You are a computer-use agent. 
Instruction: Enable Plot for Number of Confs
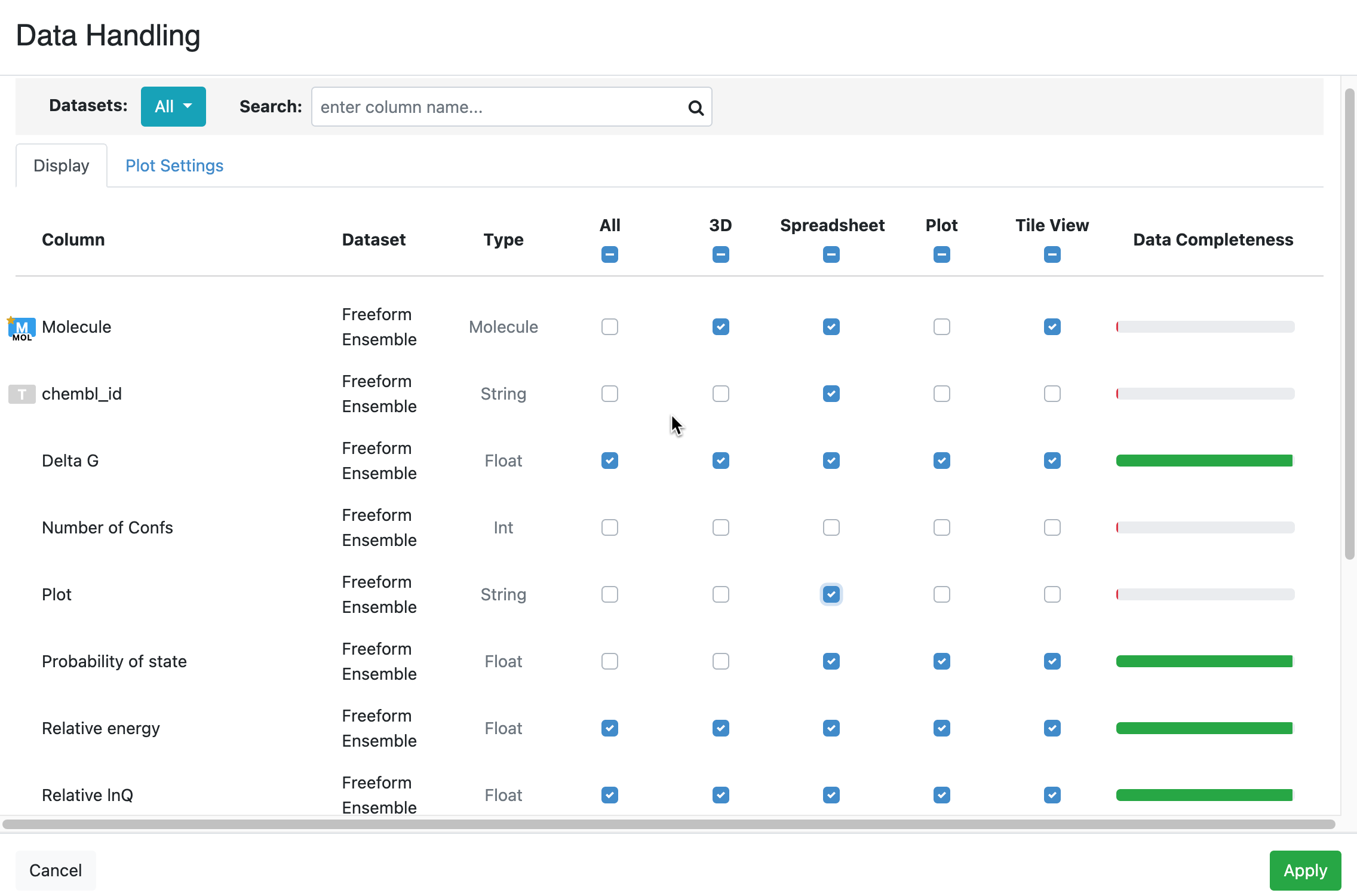942,527
